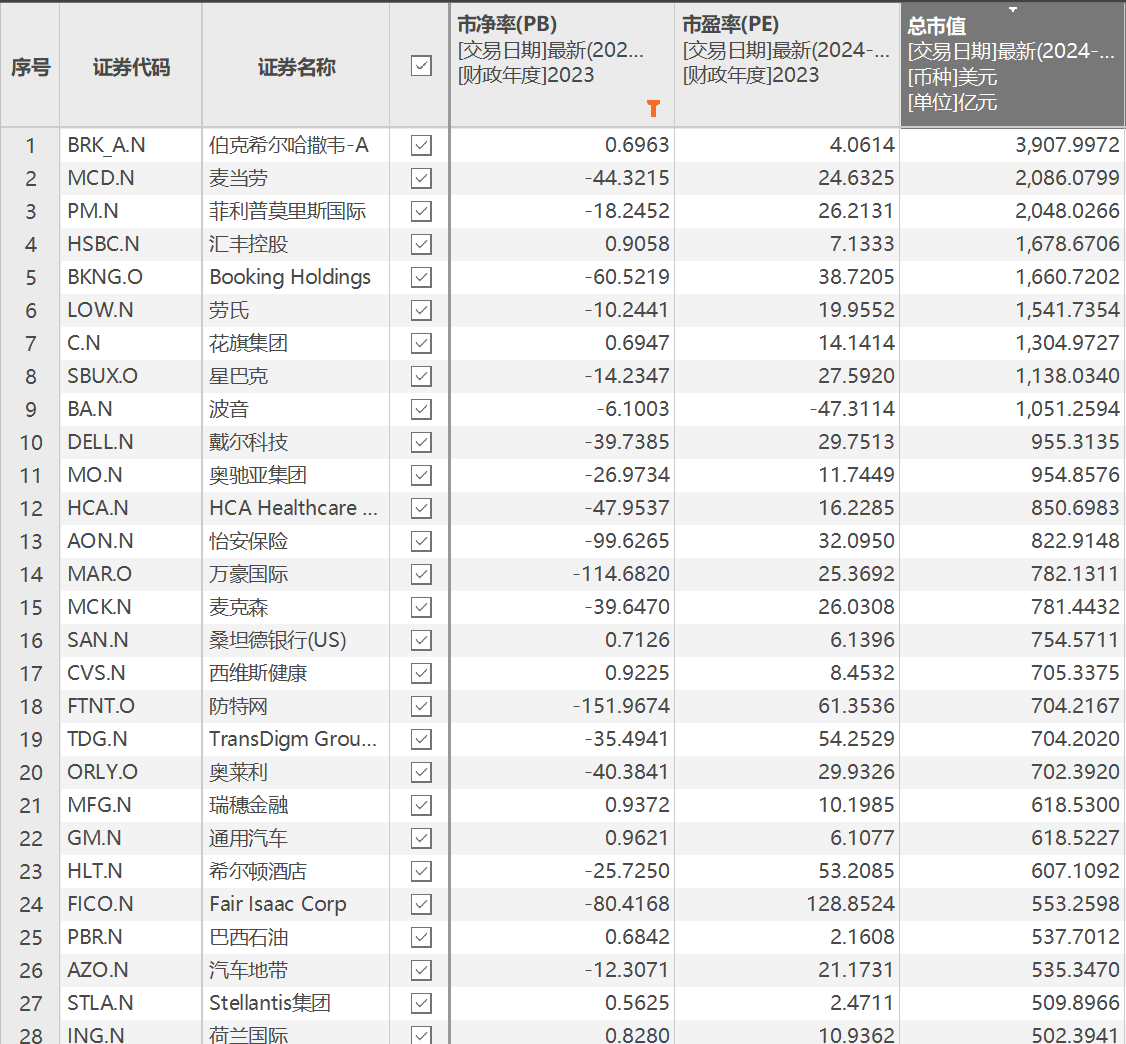Uncheck the checkbox for MCD.N row
This screenshot has height=1044, width=1126.
coord(422,178)
